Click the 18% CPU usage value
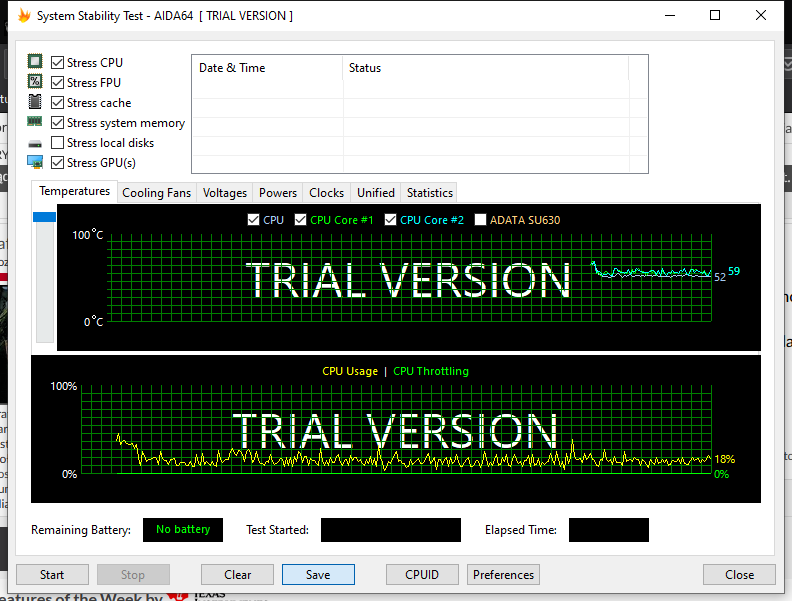 pyautogui.click(x=725, y=459)
